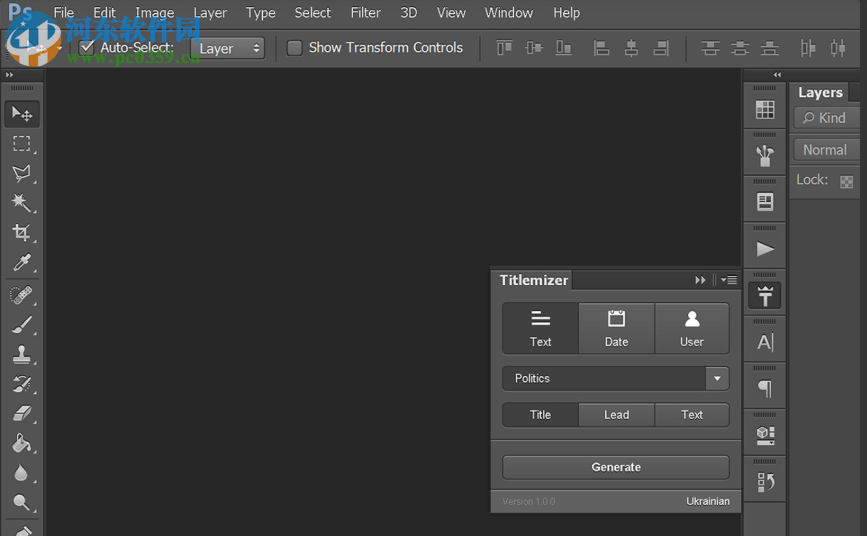This screenshot has height=536, width=867.
Task: Click the Generate button
Action: point(615,467)
